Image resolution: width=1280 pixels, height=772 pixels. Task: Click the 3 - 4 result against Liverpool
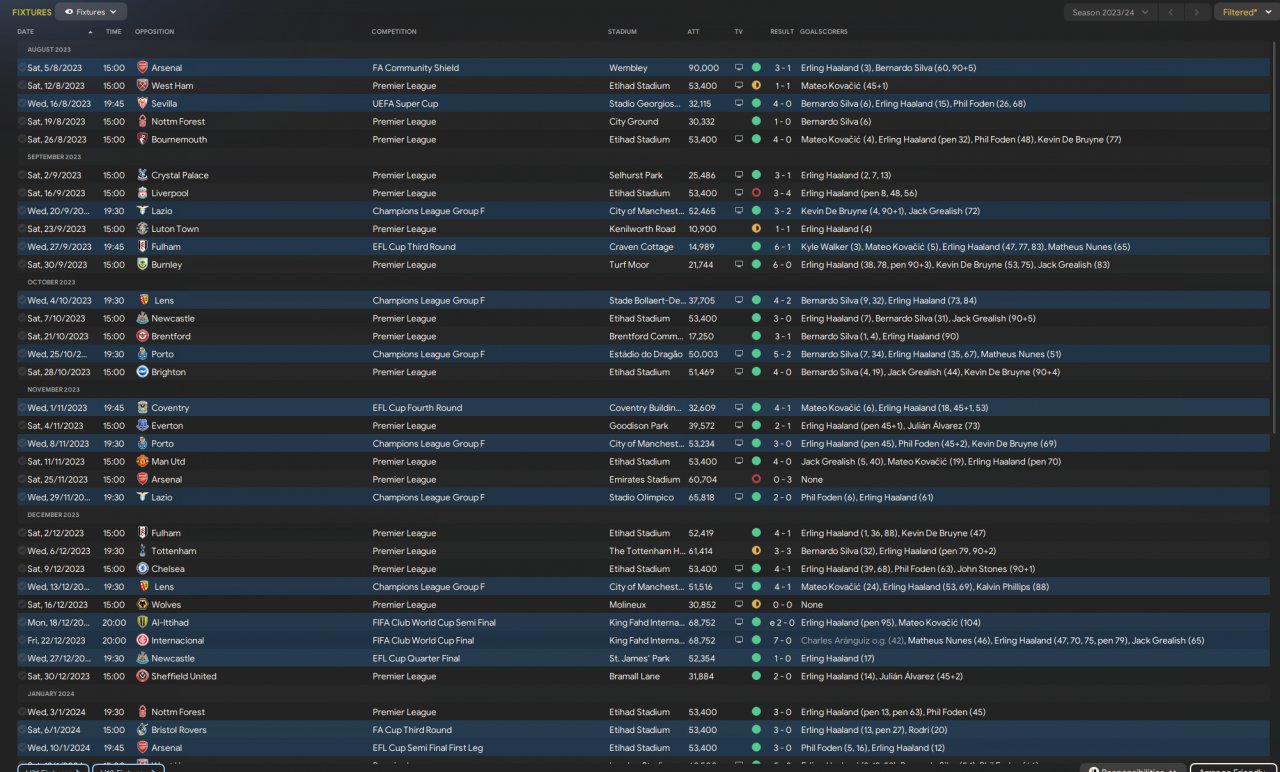782,193
